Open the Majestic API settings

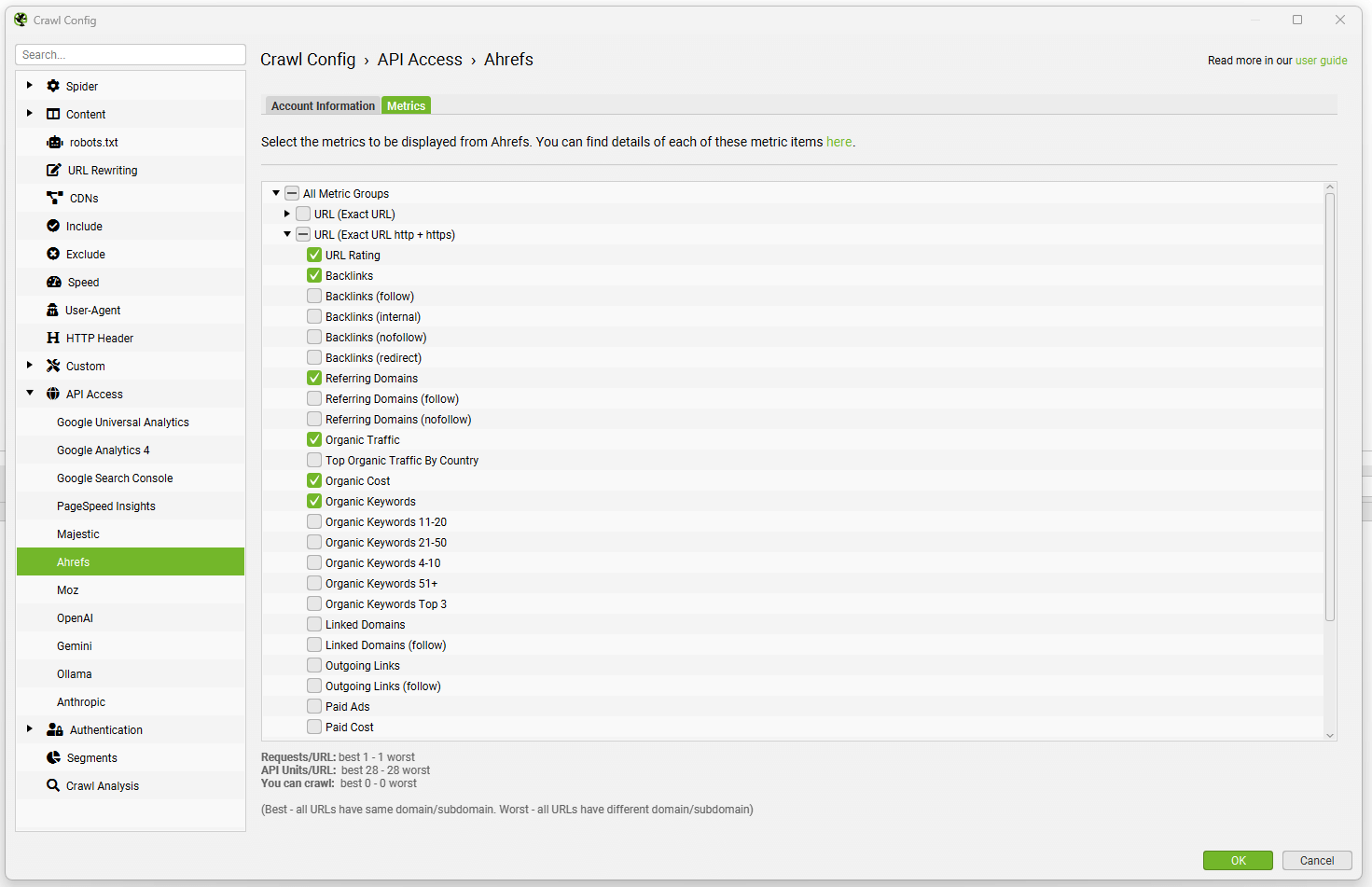pyautogui.click(x=78, y=534)
